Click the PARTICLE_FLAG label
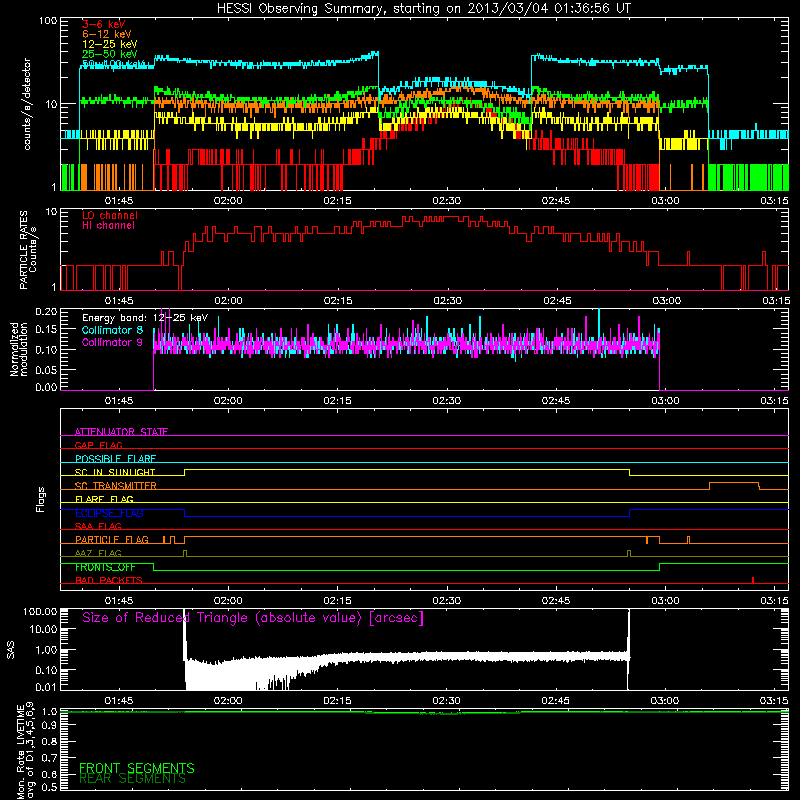 click(x=112, y=540)
